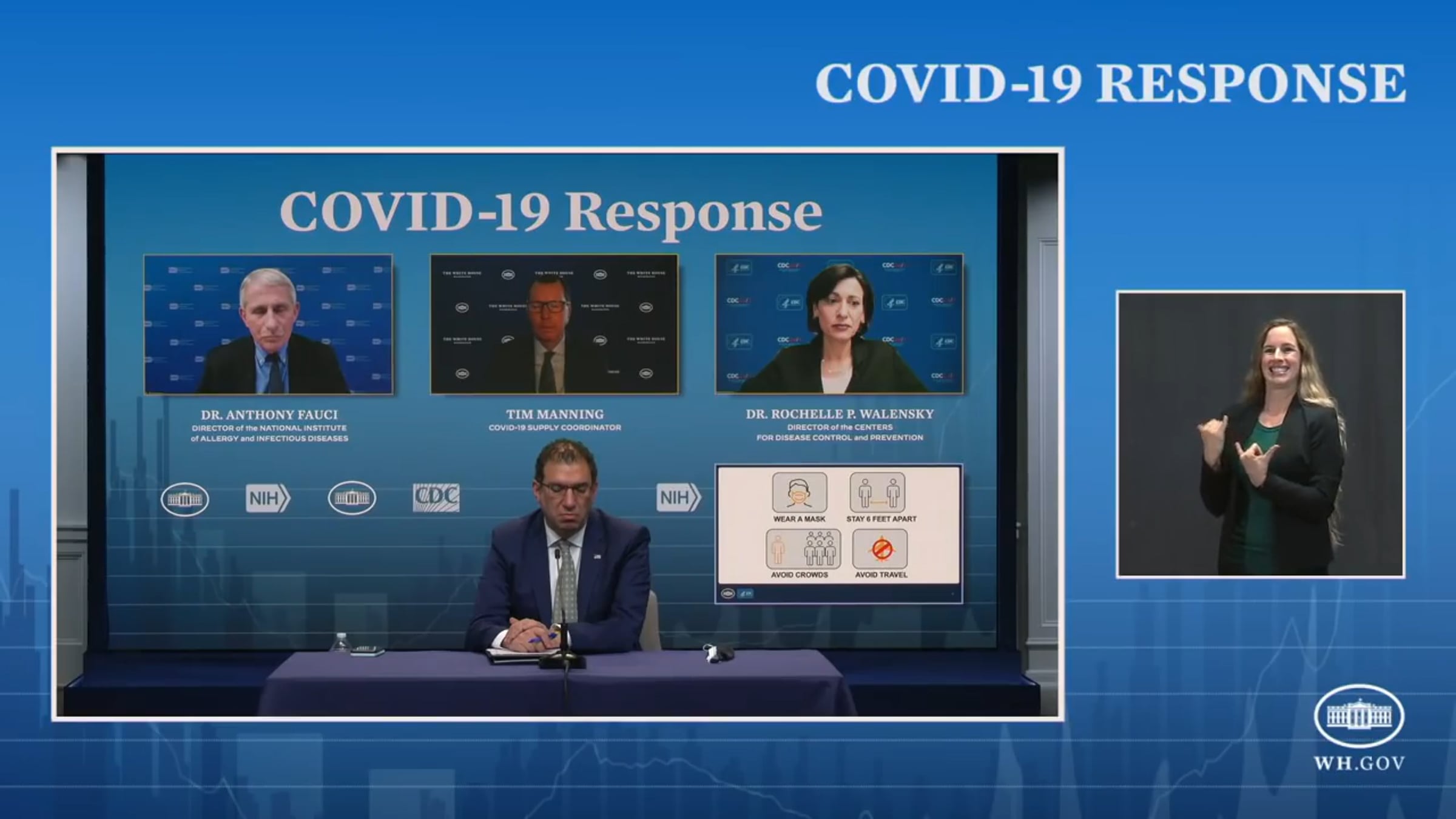Click the Stay 6 Feet Apart icon
Screen dimensions: 1456x819
[878, 493]
